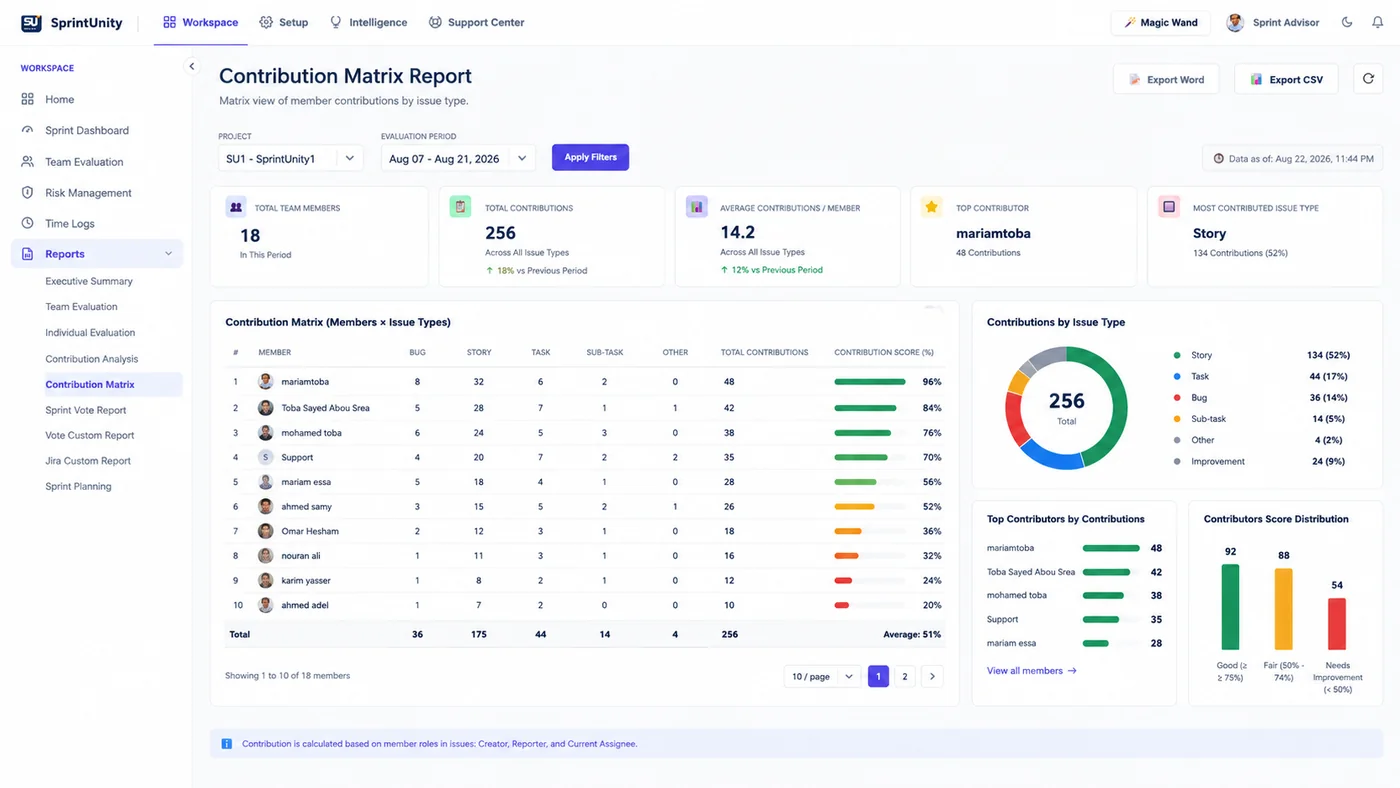Click the red Needs Improvement bar

point(1337,624)
